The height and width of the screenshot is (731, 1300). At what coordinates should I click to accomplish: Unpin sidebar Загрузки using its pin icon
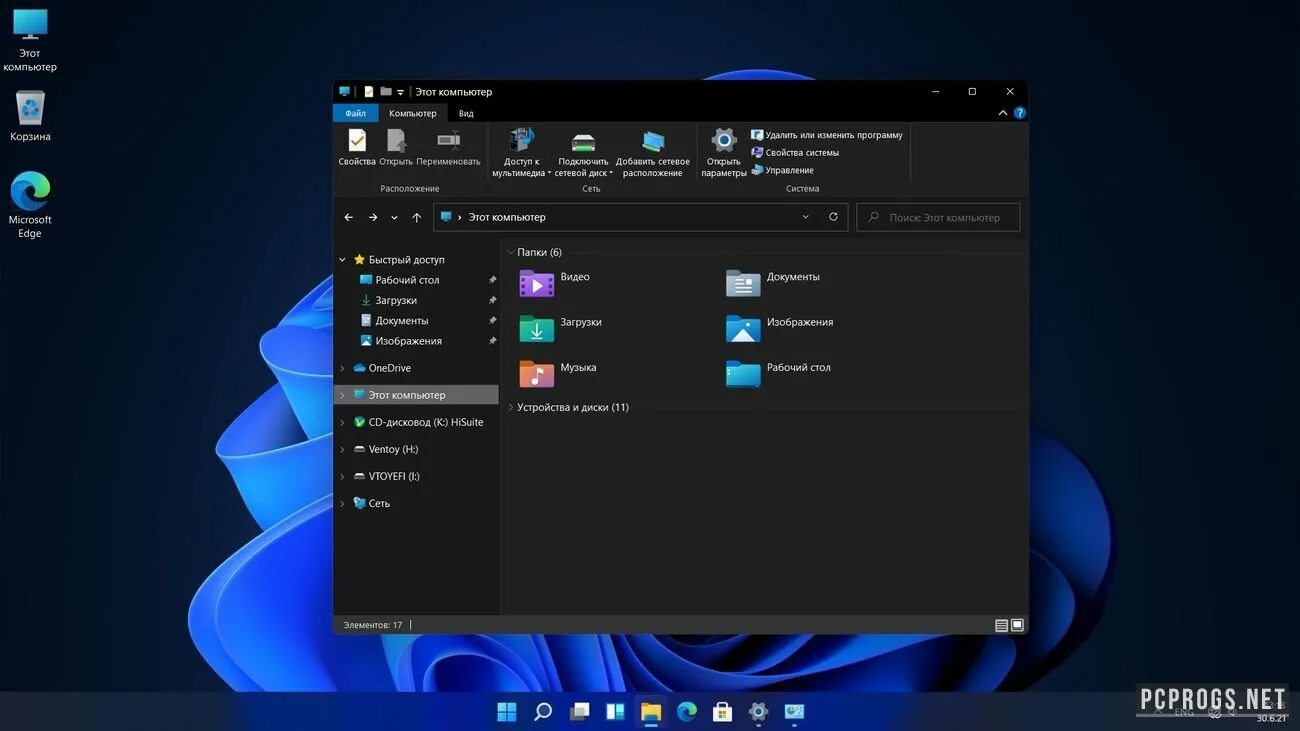[492, 300]
